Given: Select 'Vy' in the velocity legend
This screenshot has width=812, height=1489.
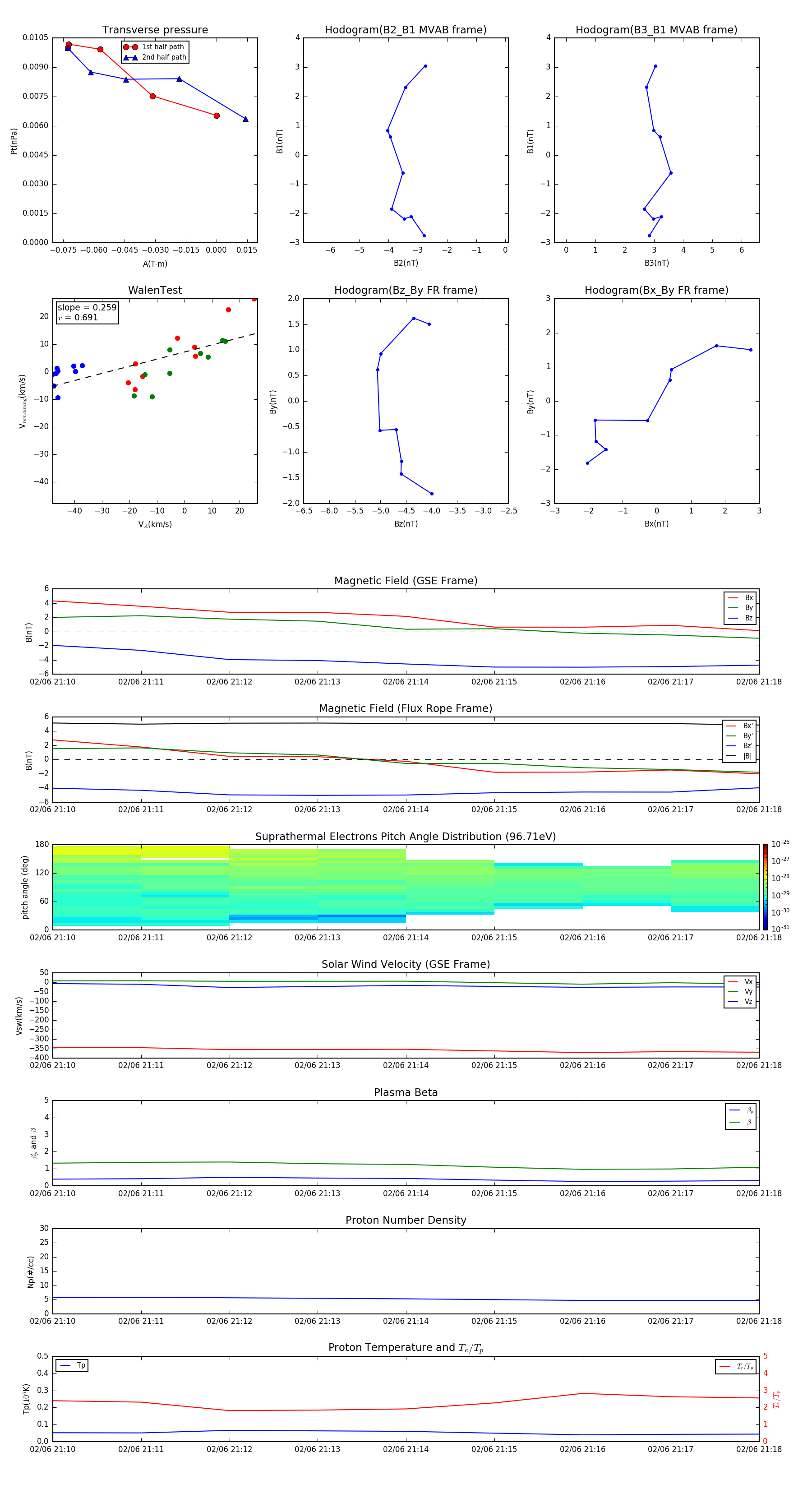Looking at the screenshot, I should click(740, 991).
